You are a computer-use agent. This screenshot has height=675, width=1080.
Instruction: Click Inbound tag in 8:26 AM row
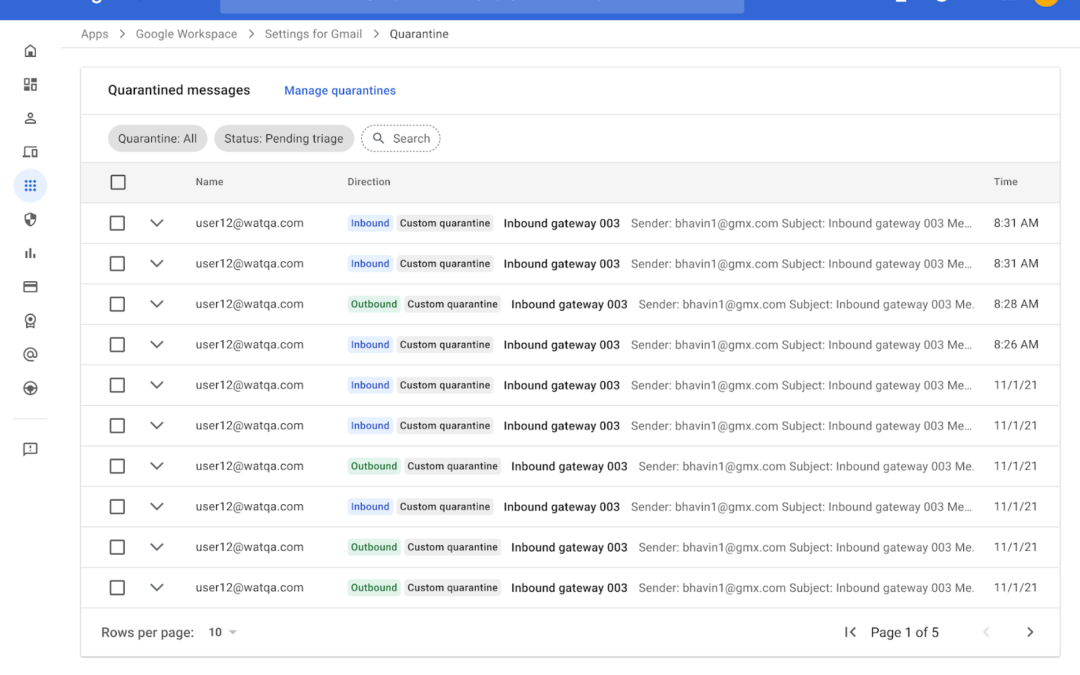point(370,344)
